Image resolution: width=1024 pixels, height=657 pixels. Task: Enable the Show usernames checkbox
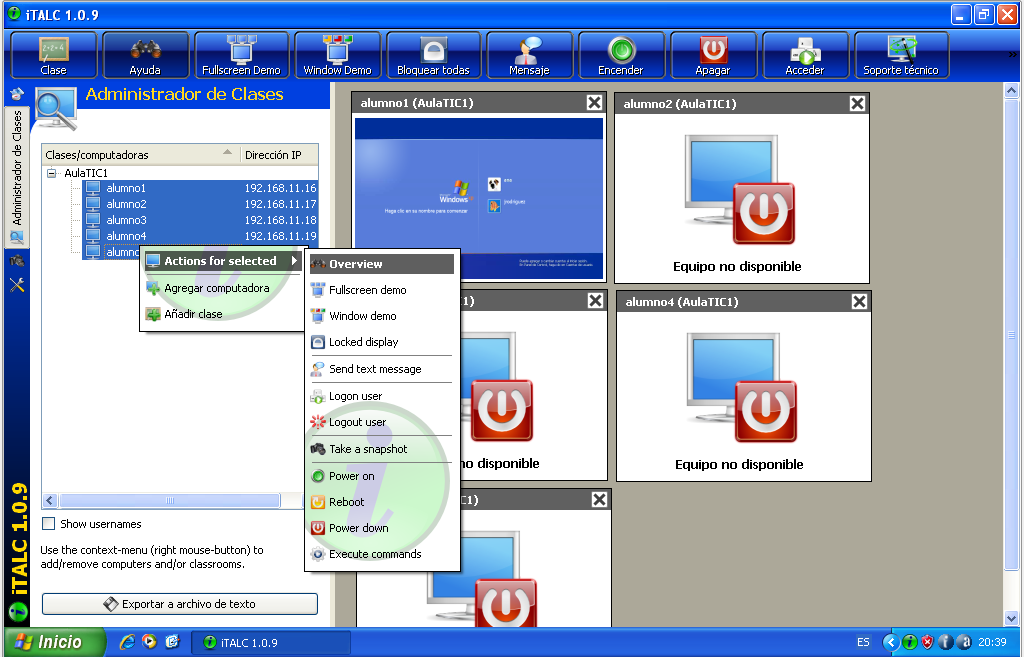coord(49,524)
